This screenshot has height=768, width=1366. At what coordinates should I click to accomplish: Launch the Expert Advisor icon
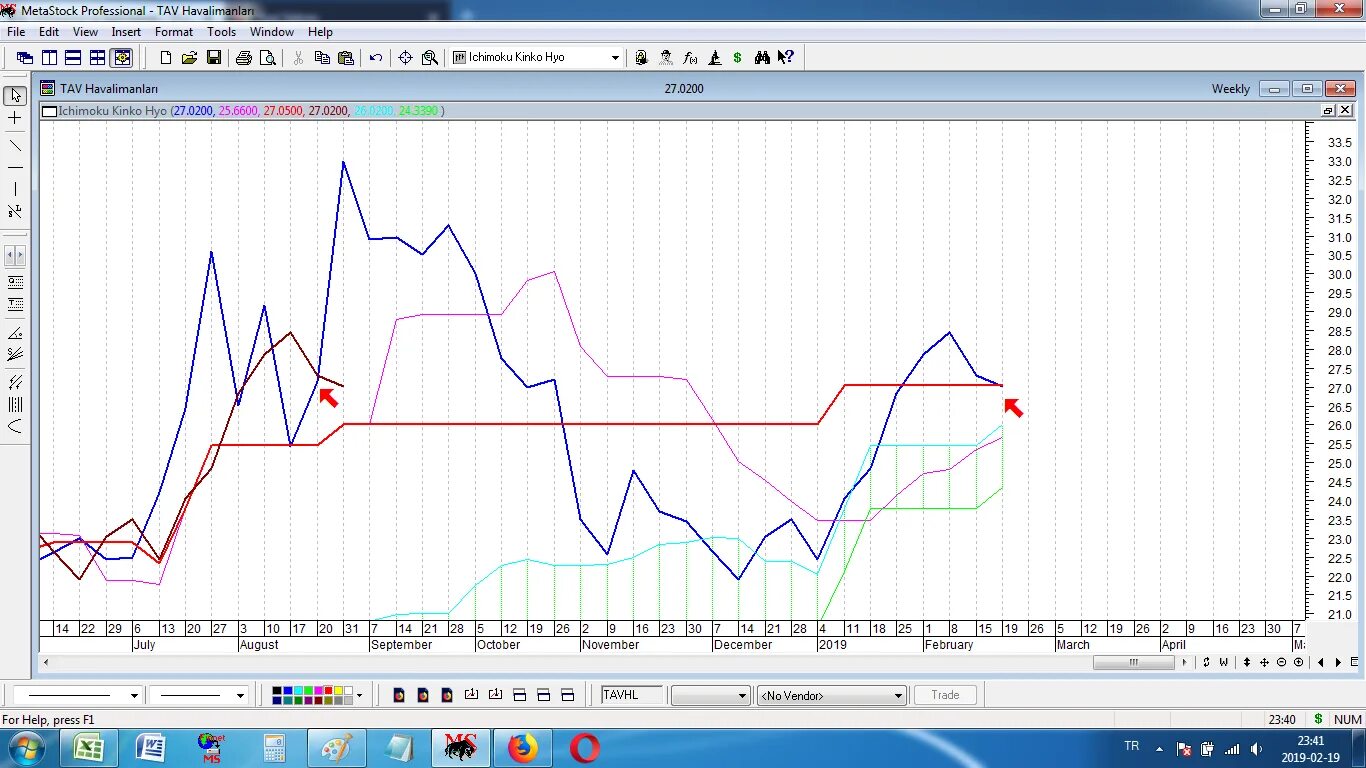point(666,58)
